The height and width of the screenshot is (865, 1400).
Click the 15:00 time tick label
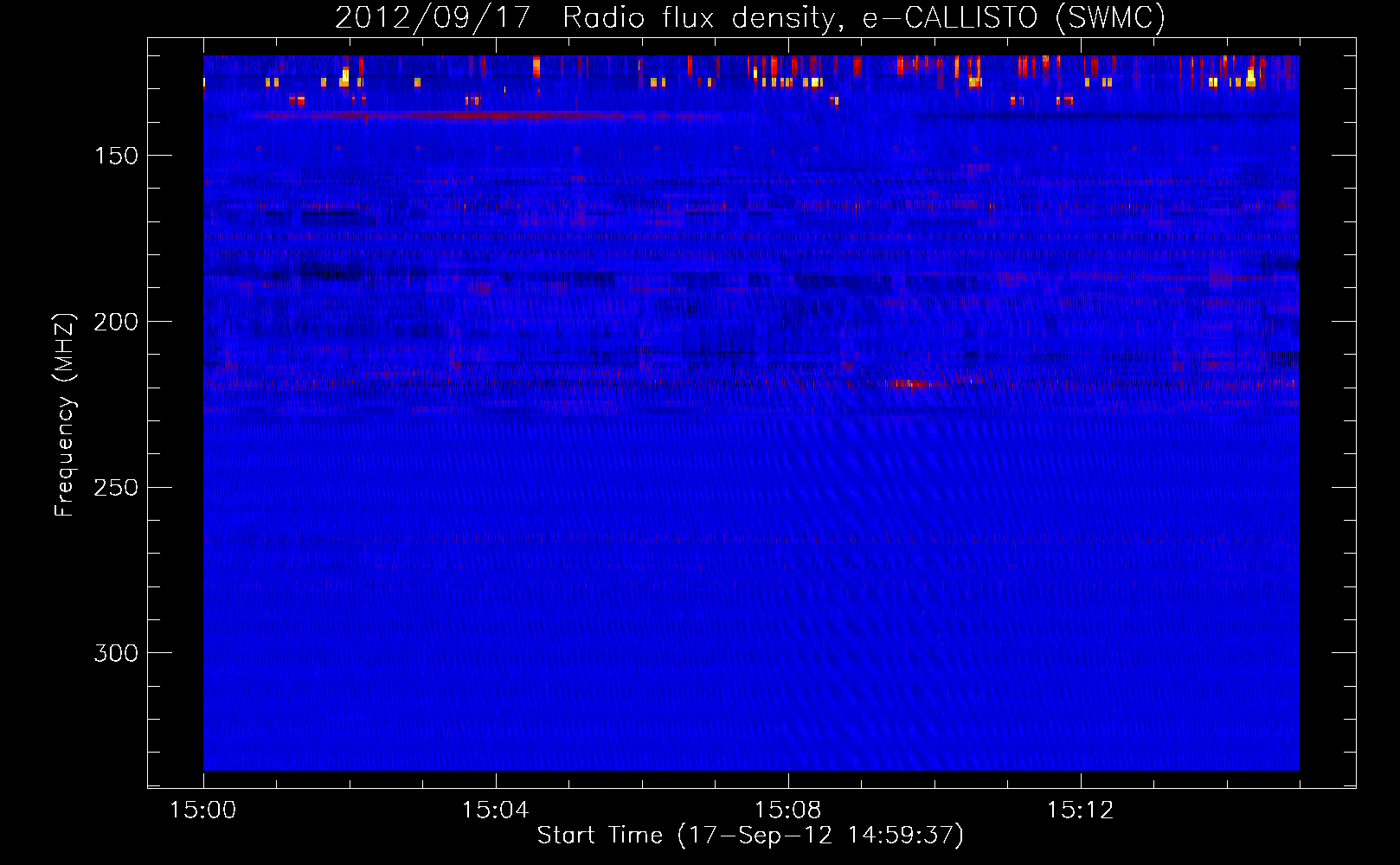click(x=203, y=811)
